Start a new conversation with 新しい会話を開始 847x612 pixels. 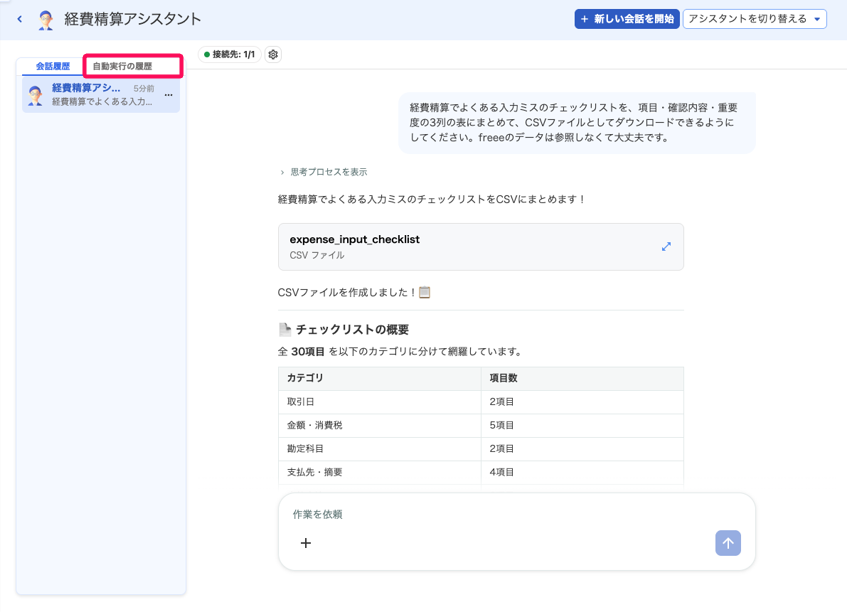pos(627,19)
